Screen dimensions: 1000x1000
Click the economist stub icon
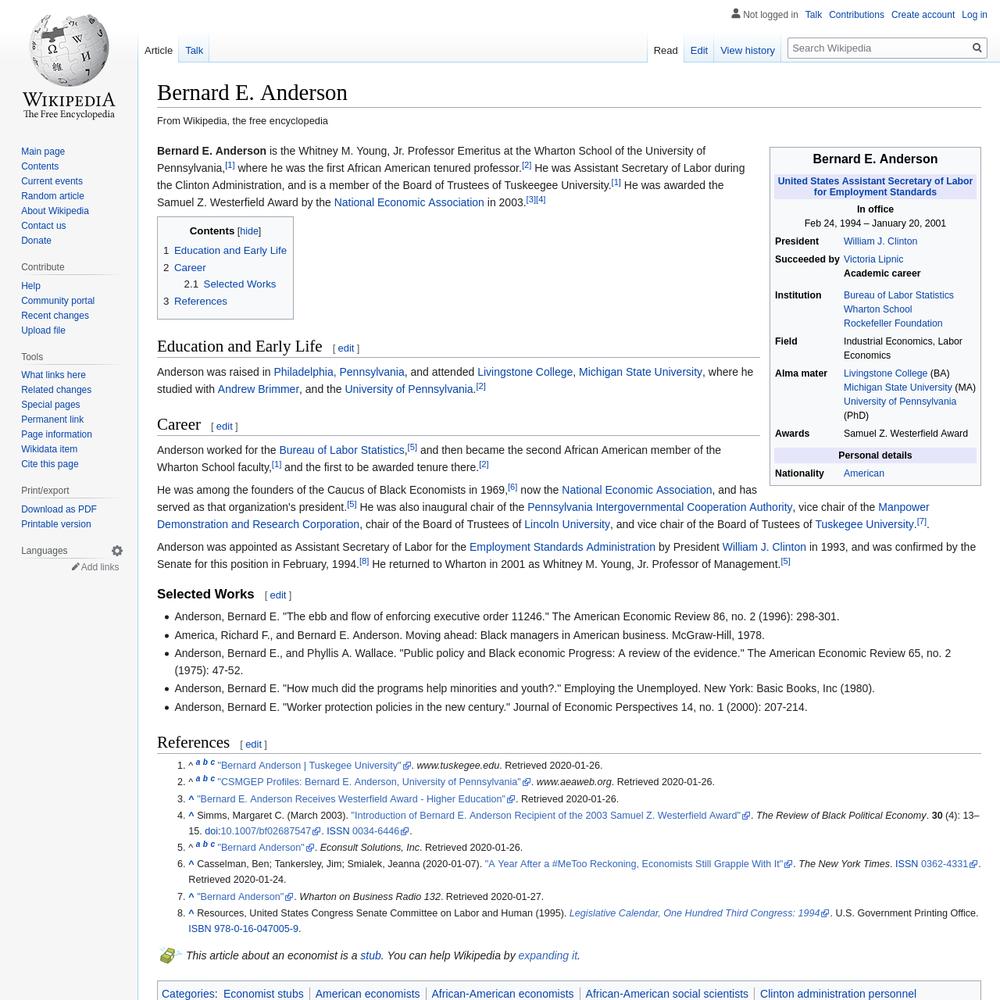tap(168, 955)
